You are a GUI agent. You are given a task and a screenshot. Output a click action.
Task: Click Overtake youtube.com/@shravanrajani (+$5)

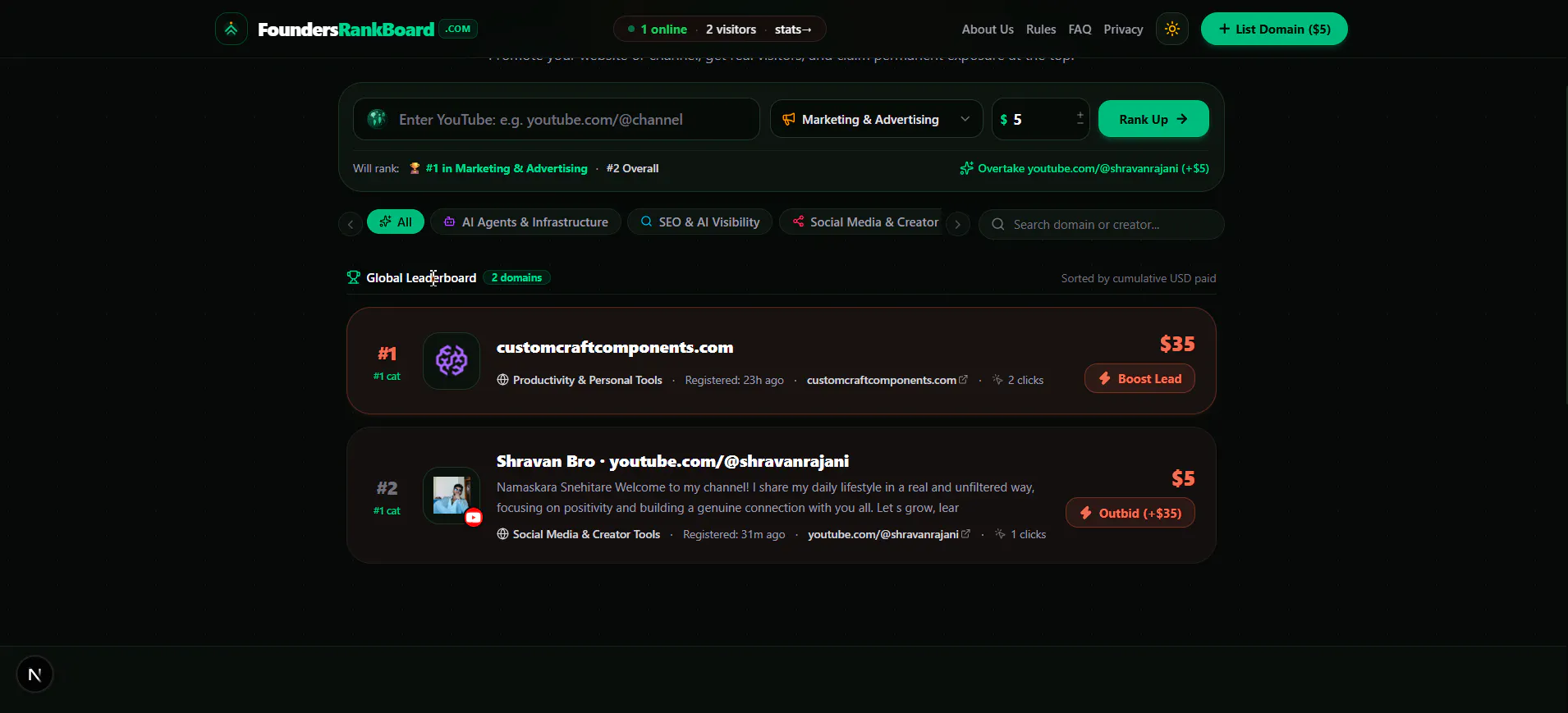coord(1084,168)
